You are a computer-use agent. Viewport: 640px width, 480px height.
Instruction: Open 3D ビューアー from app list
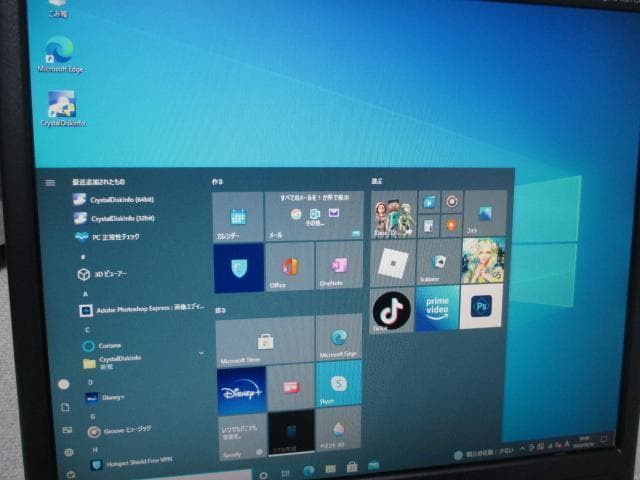pyautogui.click(x=102, y=274)
